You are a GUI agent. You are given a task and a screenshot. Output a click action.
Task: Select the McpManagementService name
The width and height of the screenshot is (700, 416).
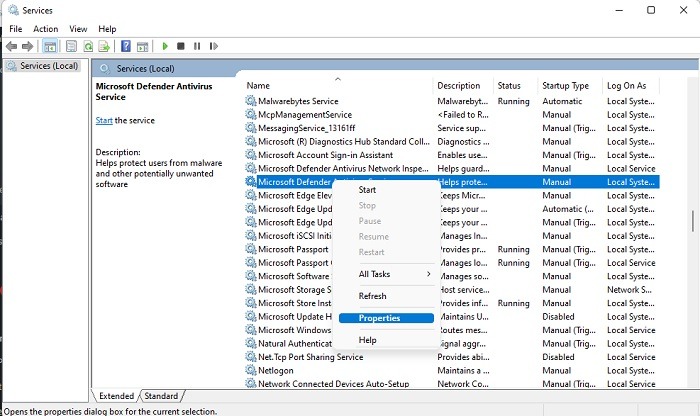(305, 115)
